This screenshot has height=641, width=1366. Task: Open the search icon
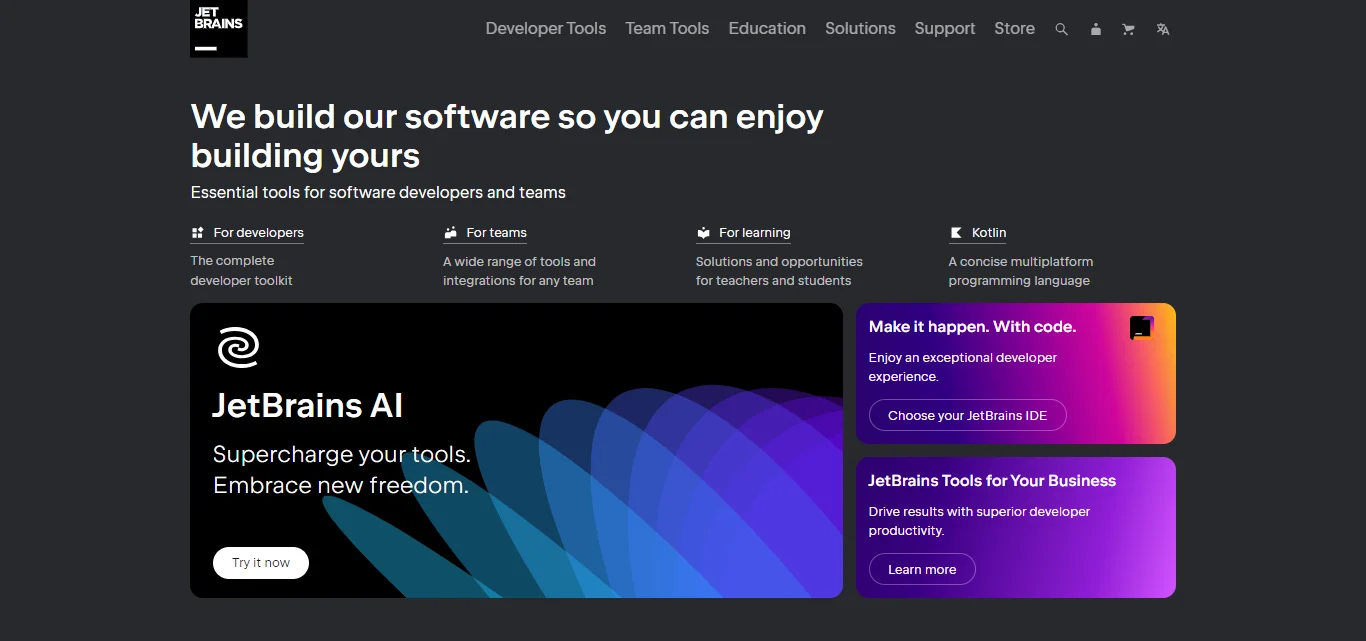click(1061, 29)
